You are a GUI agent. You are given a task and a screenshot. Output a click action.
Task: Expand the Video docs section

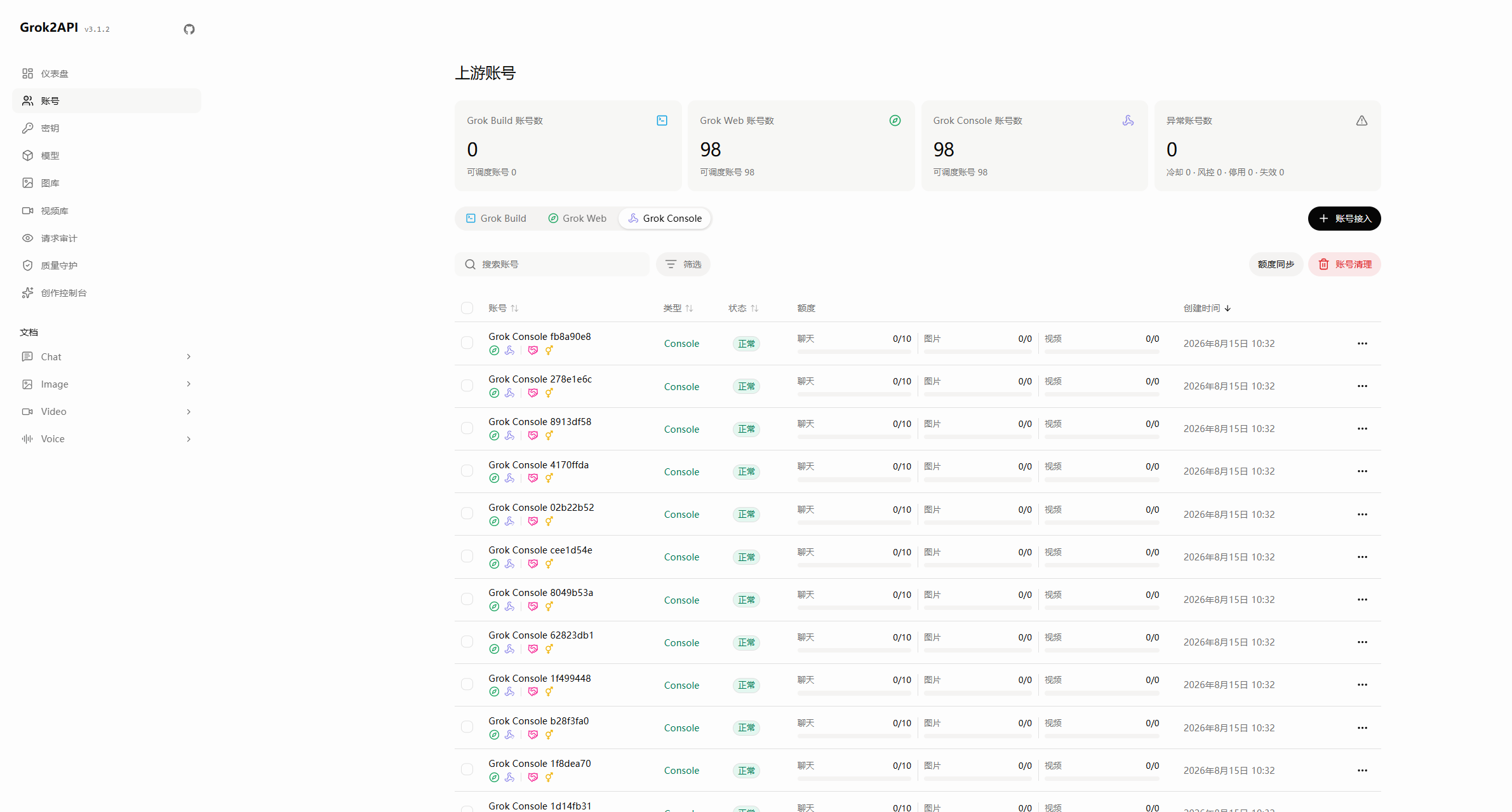point(107,412)
